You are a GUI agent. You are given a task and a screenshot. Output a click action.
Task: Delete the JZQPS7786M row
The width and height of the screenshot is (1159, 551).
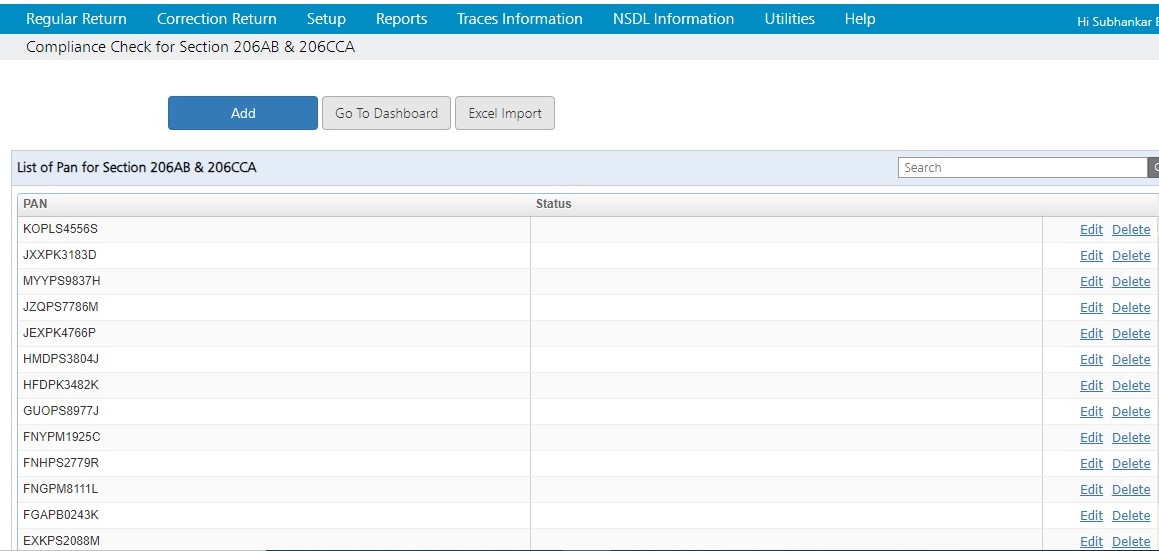[x=1131, y=308]
